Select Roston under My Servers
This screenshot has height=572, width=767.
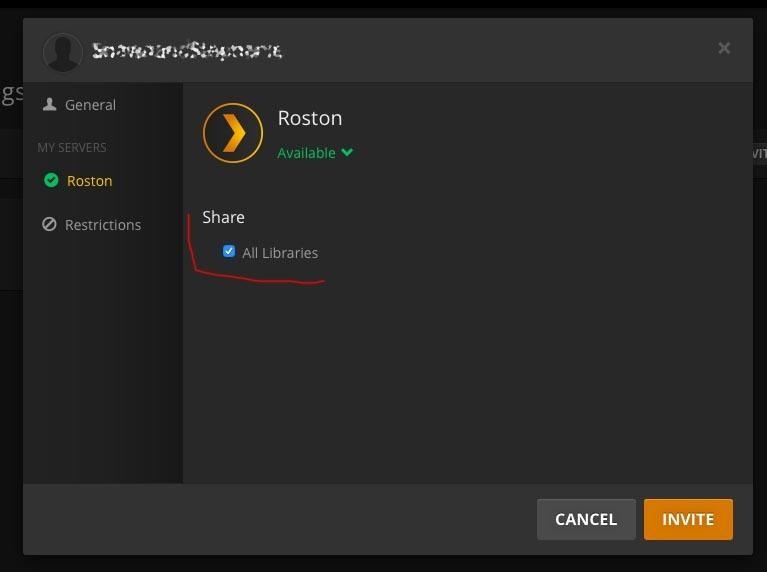(89, 181)
